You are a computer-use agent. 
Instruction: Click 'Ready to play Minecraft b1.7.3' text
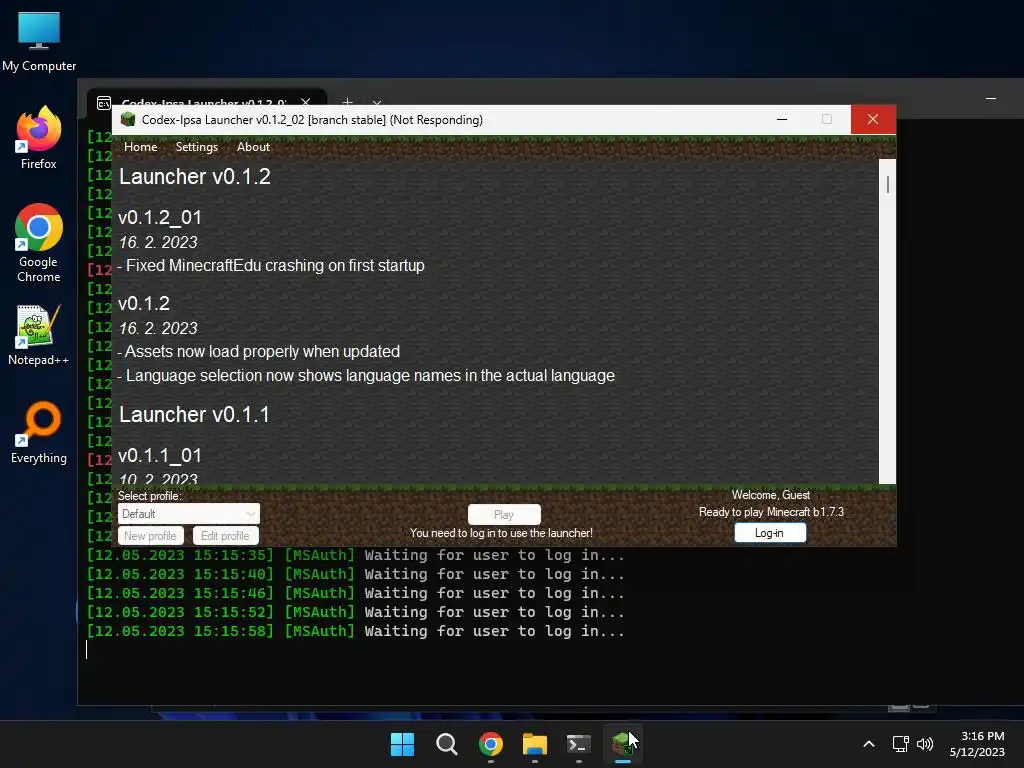click(771, 512)
